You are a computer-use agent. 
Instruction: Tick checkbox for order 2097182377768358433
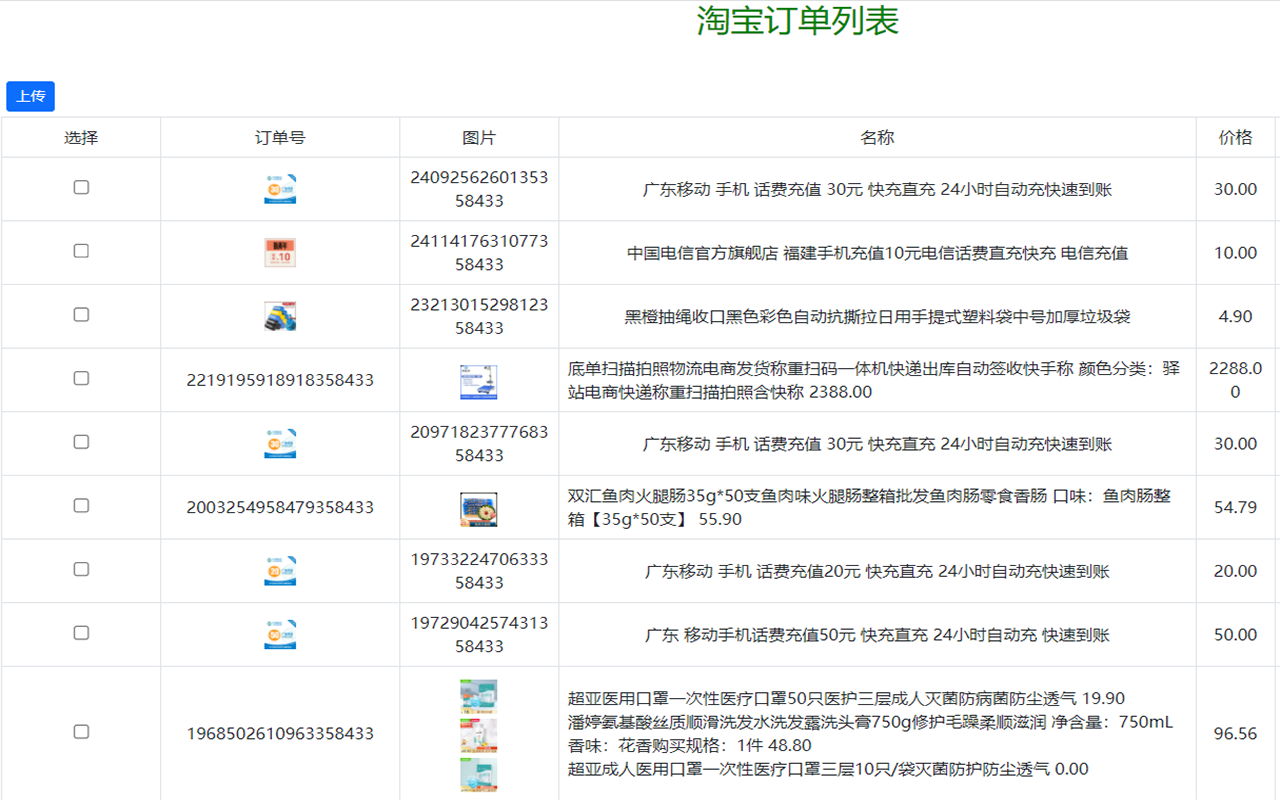coord(81,442)
